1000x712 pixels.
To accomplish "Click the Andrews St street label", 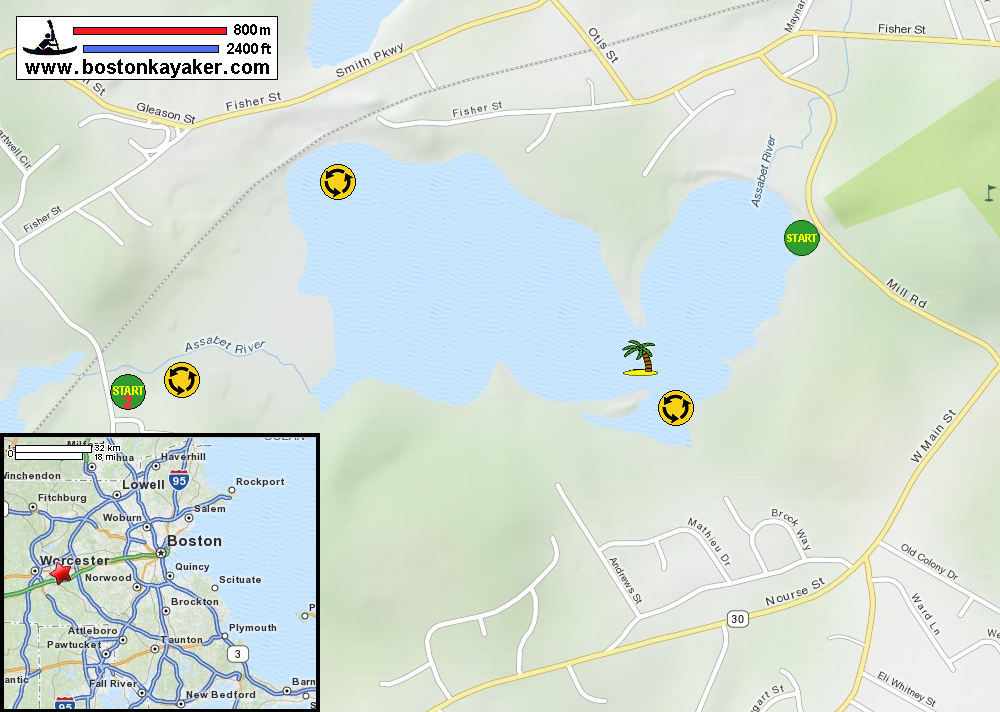I will pyautogui.click(x=624, y=580).
